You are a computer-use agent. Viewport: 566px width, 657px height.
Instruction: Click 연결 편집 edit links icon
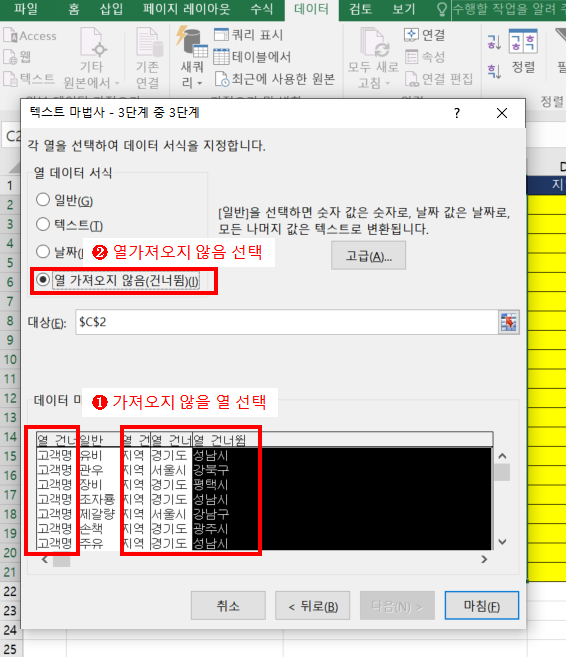coord(412,79)
